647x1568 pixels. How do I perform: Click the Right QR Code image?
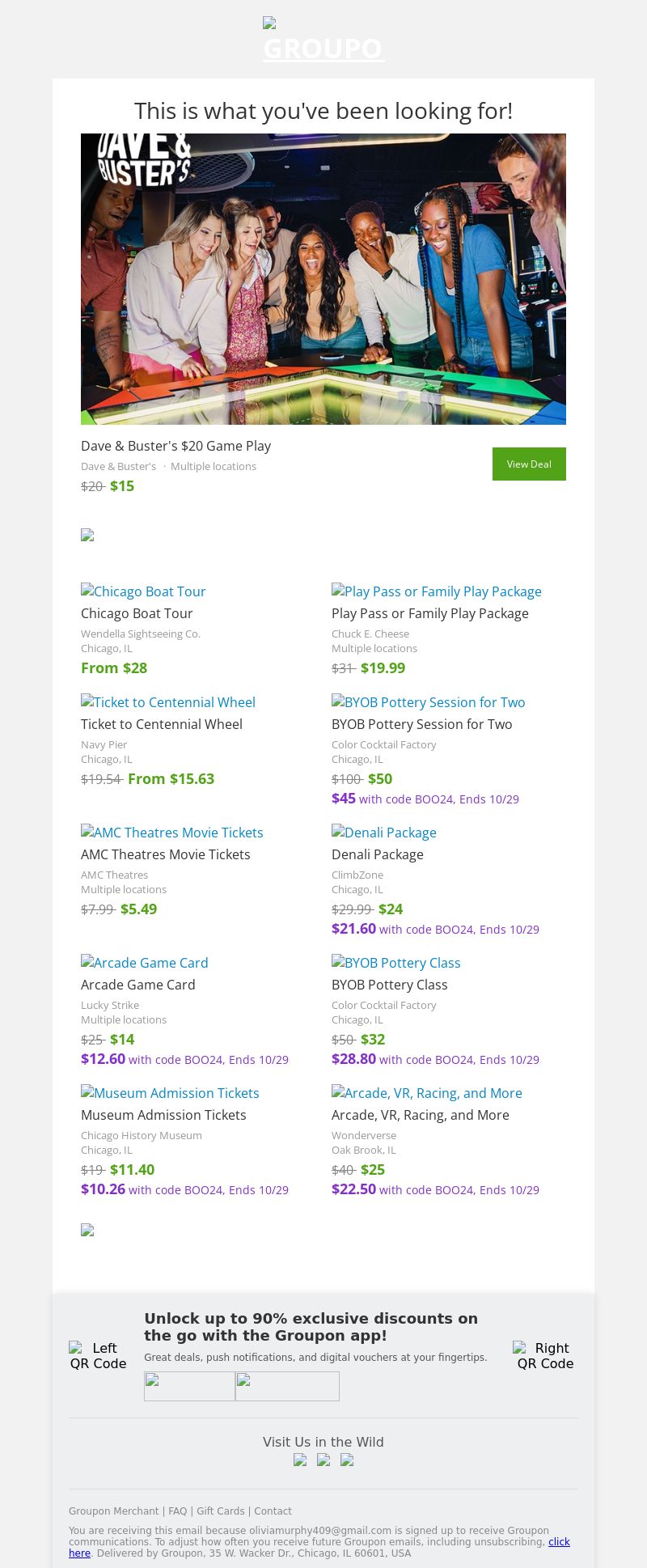[x=545, y=1355]
